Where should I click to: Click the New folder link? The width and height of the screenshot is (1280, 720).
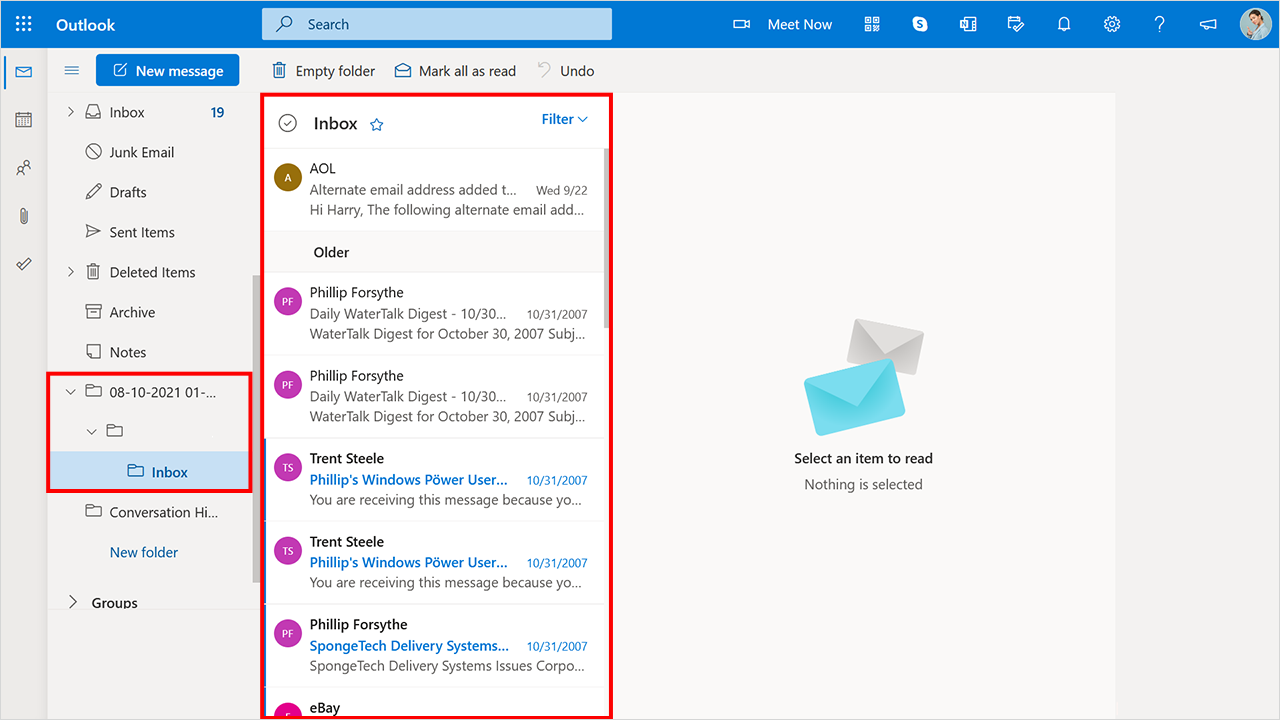click(144, 552)
